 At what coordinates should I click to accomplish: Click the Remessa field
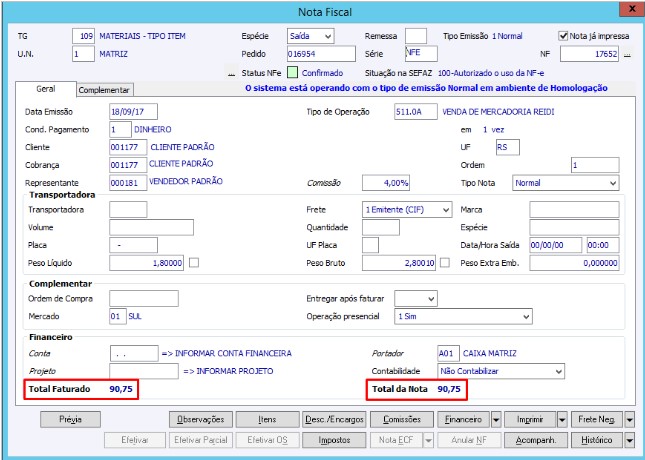(x=416, y=36)
